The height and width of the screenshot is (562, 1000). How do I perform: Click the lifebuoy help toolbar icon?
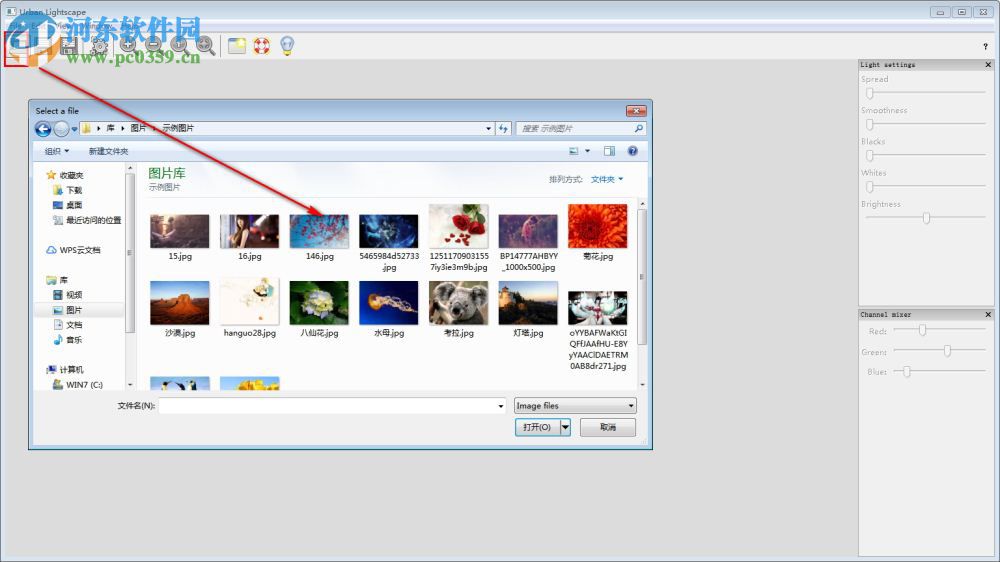coord(262,45)
